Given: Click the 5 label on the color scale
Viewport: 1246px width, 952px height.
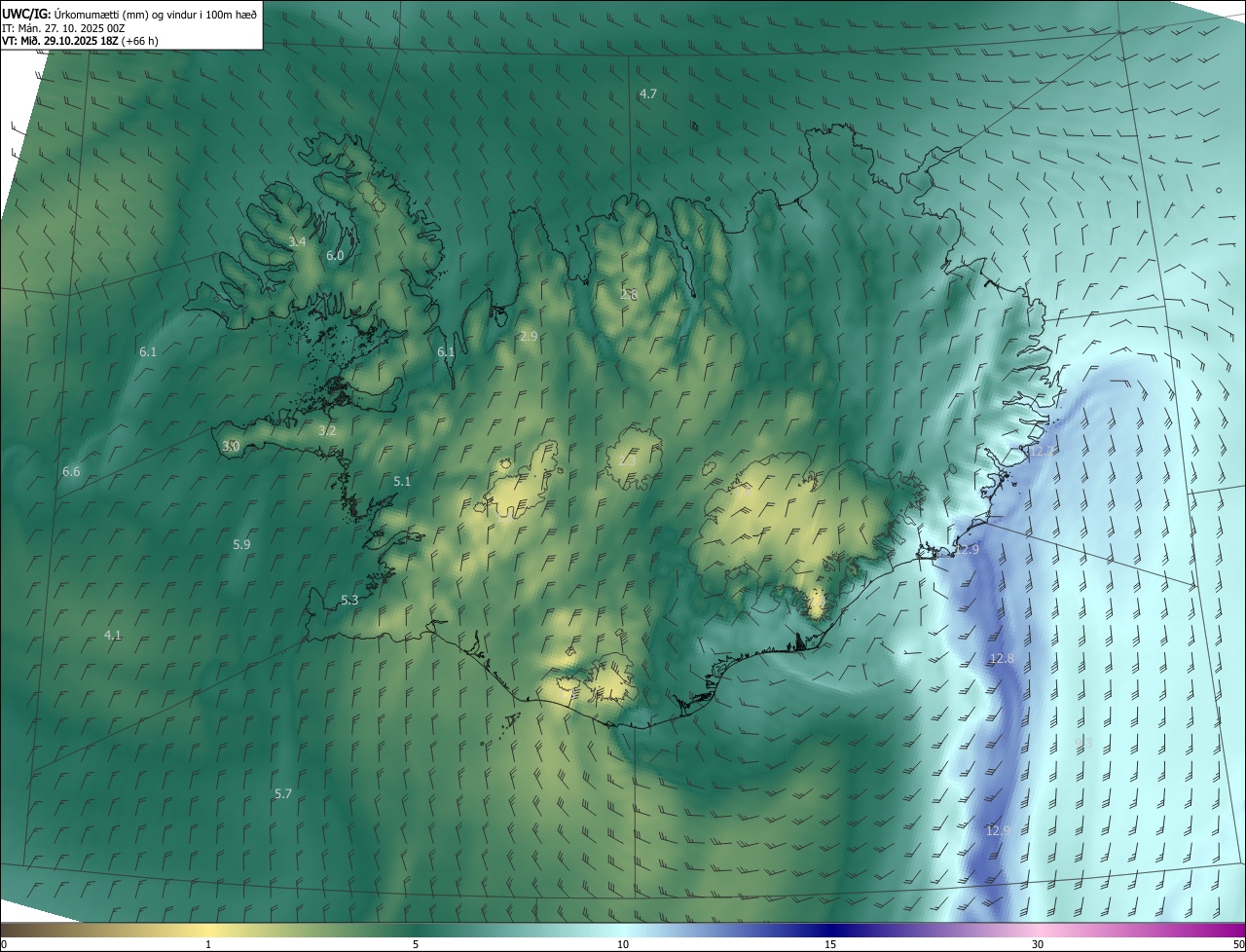Looking at the screenshot, I should [x=416, y=944].
